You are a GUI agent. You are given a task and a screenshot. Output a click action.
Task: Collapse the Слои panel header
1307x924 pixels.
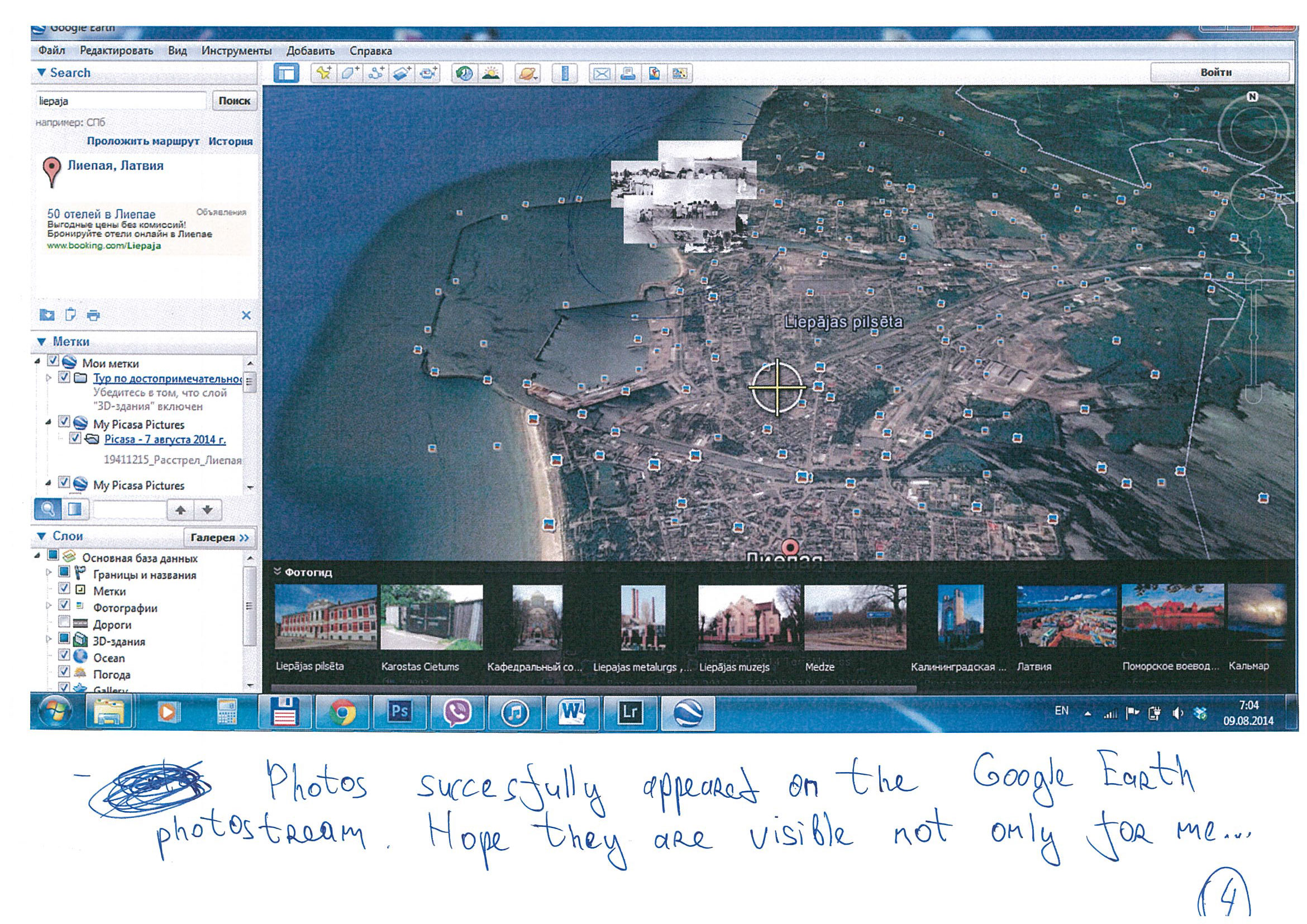click(41, 537)
